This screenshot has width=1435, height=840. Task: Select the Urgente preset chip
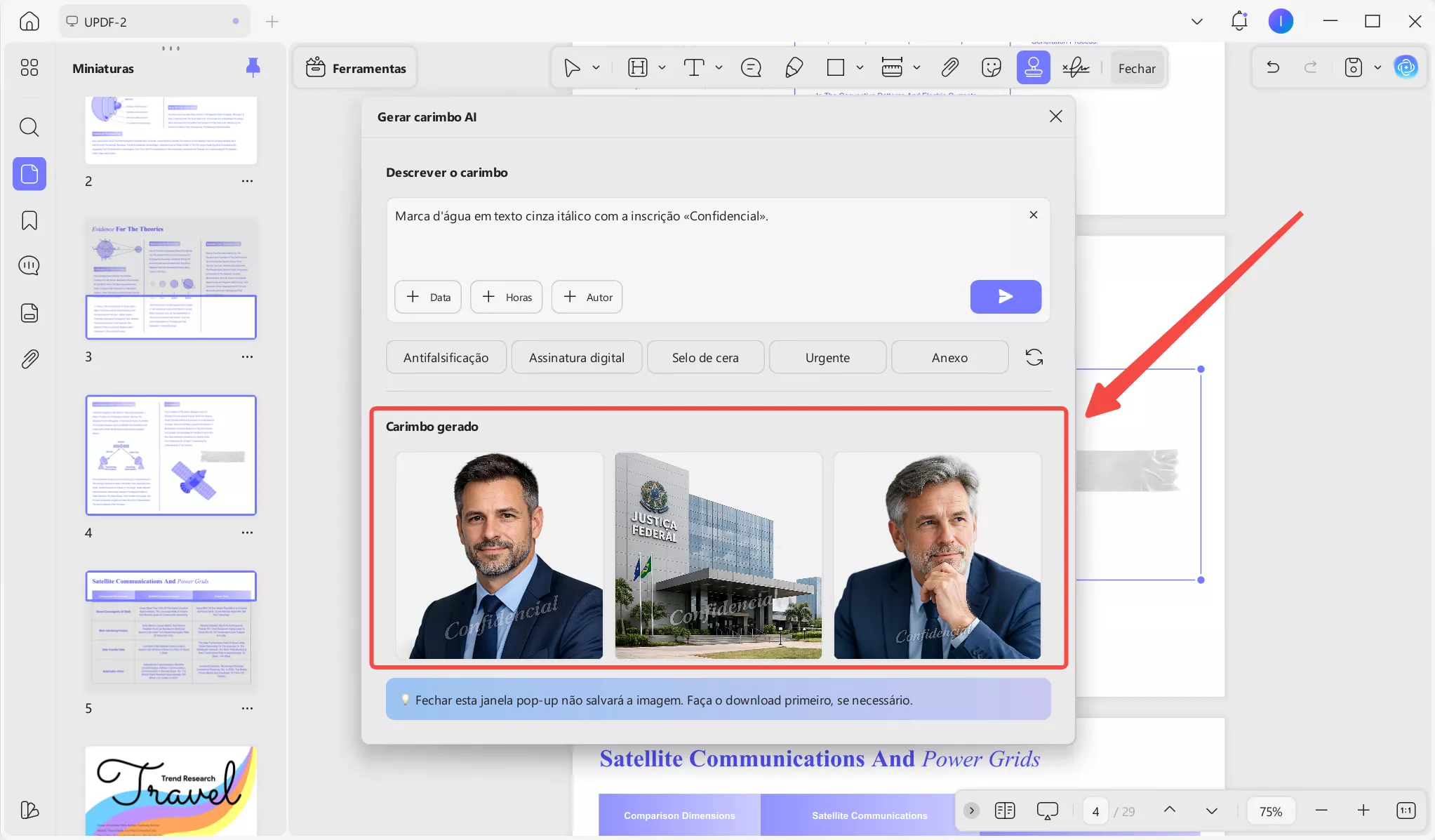point(827,357)
